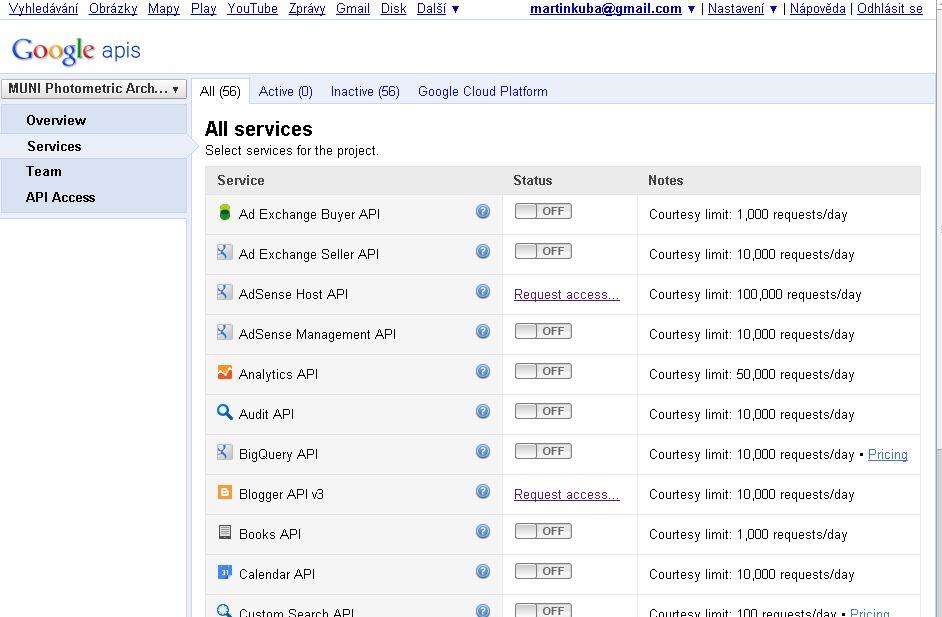Enable the Analytics API switch
Screen dimensions: 942x617
(x=543, y=371)
